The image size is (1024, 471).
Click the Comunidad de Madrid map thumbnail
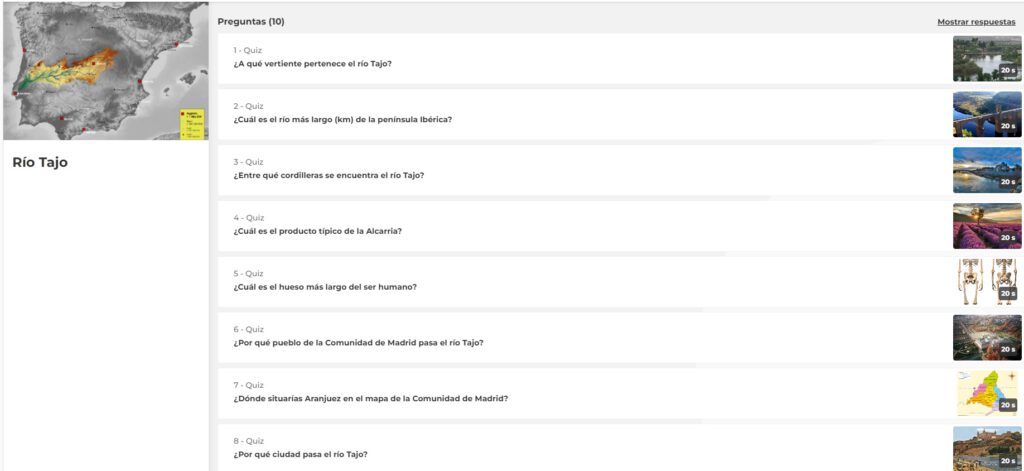986,393
